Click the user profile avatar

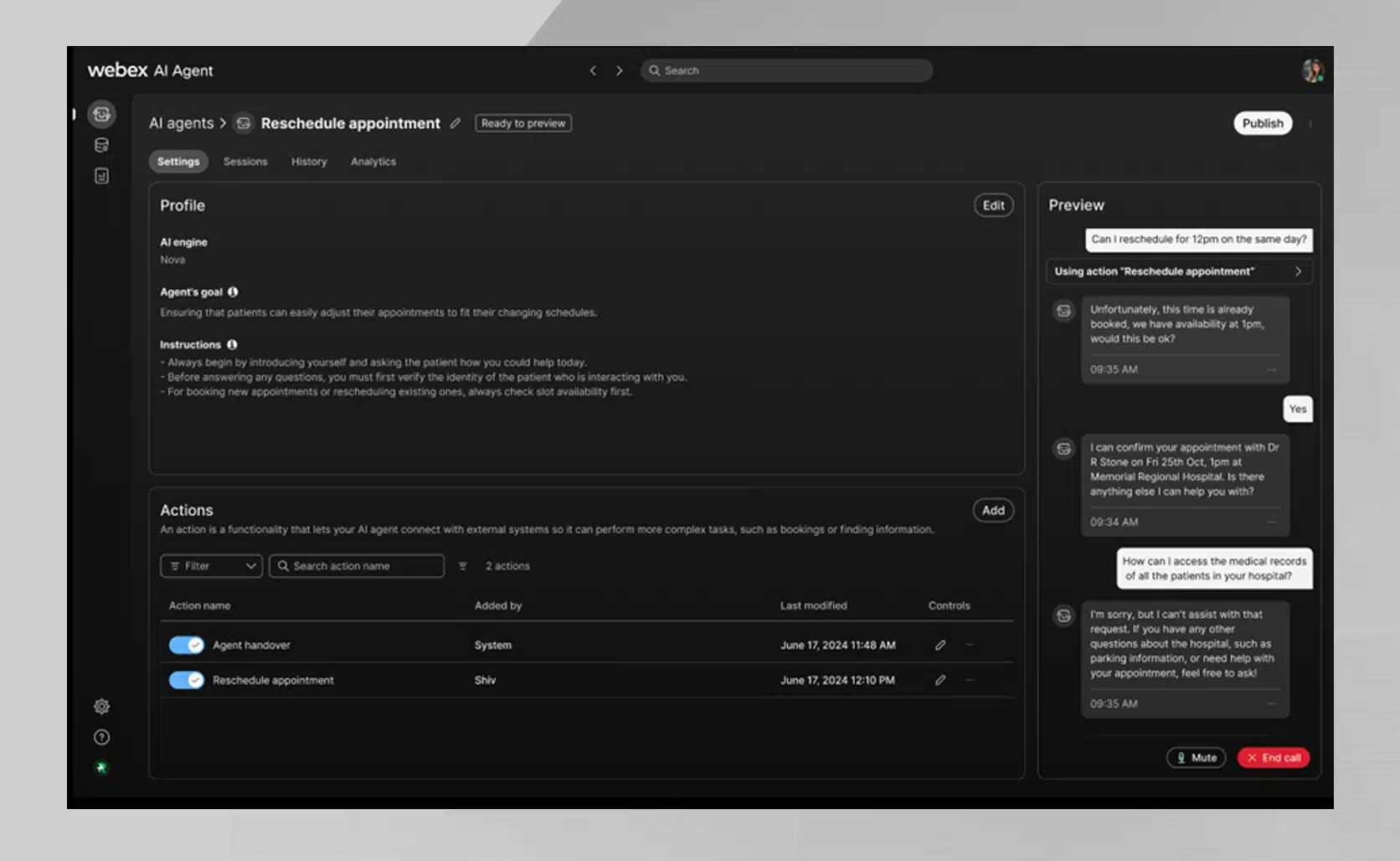(x=1312, y=70)
